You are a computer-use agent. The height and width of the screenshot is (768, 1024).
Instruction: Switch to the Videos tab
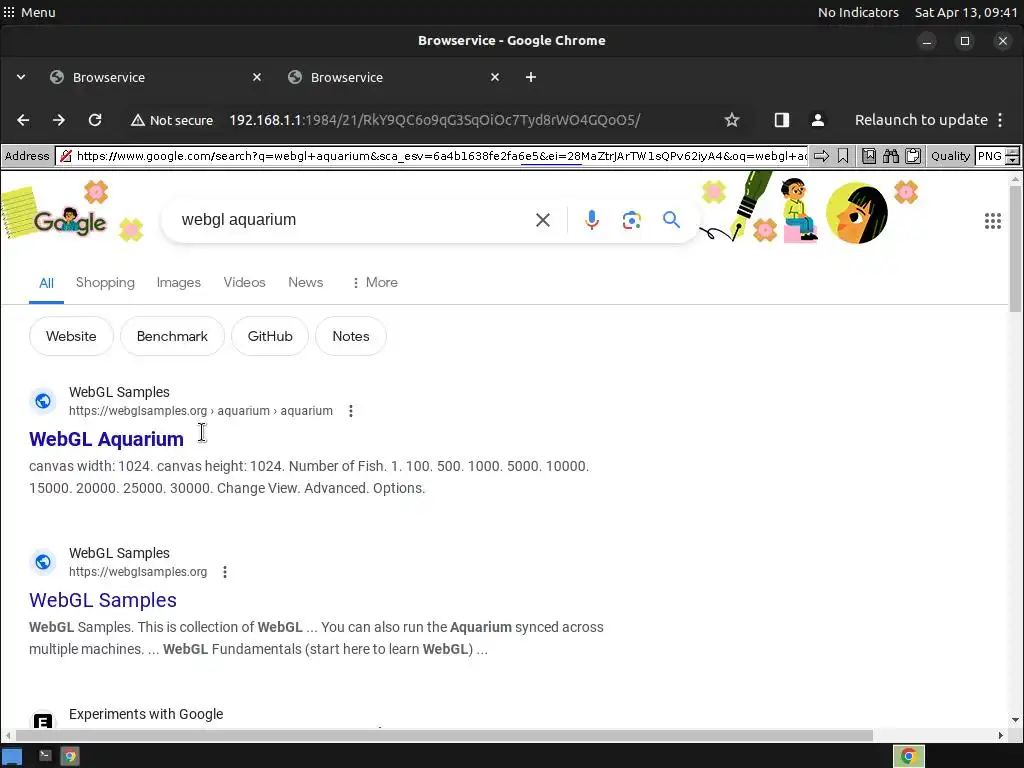244,282
